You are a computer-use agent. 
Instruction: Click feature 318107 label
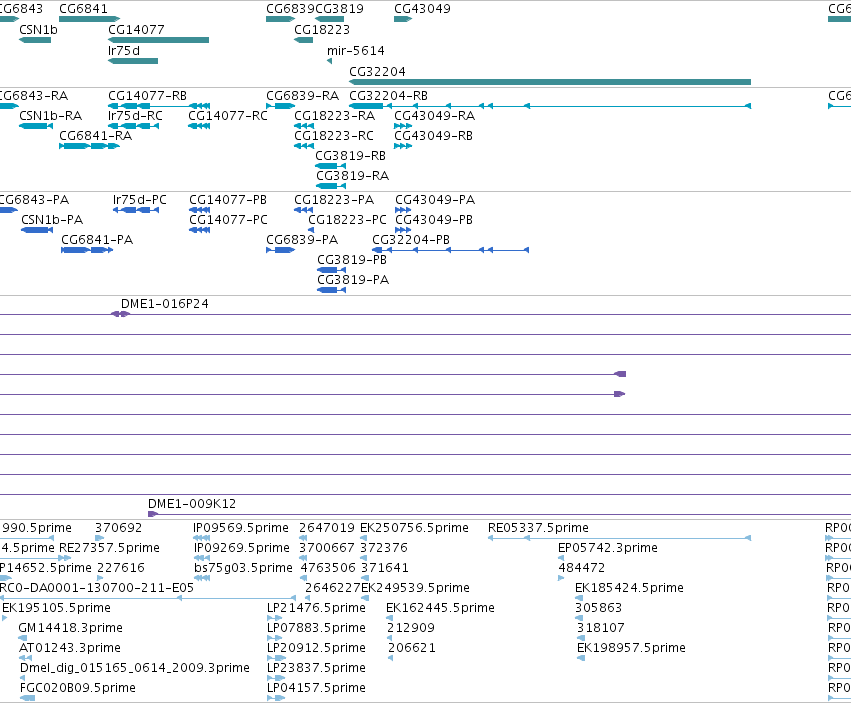tap(601, 628)
